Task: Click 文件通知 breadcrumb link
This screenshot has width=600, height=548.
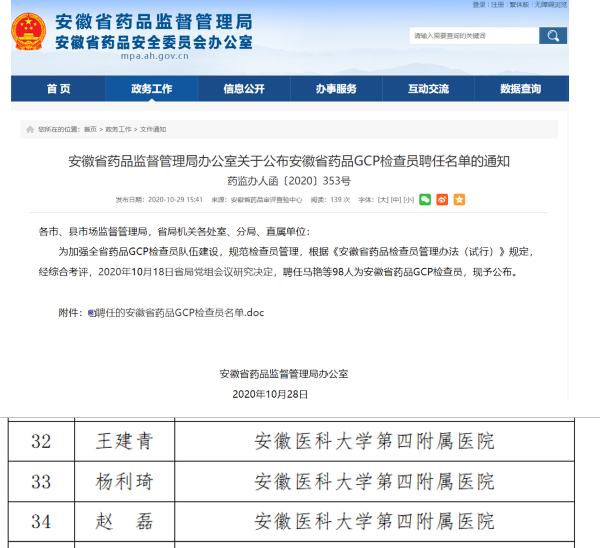Action: coord(153,129)
